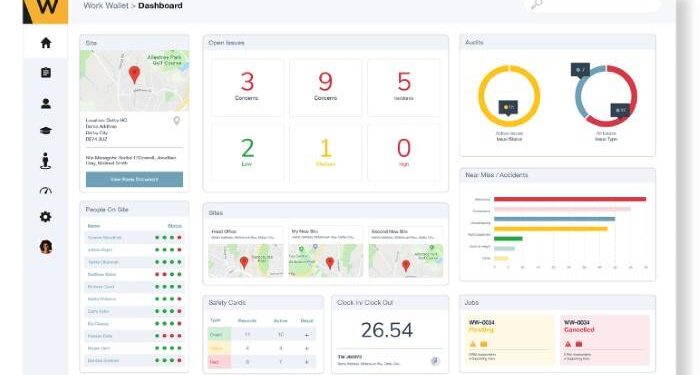The image size is (700, 375).
Task: Click the Records column header in Safety Cards
Action: click(x=247, y=321)
